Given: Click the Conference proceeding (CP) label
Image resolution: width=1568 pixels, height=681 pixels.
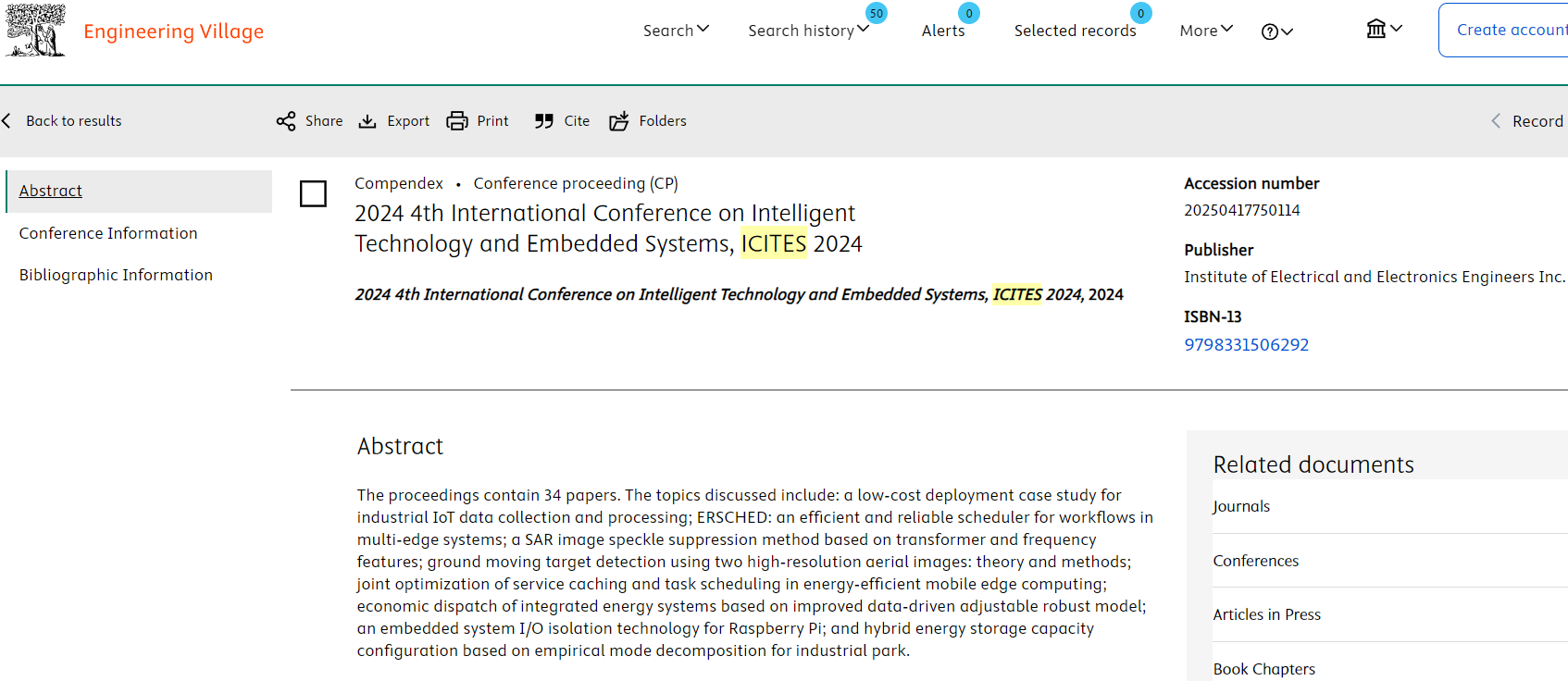Looking at the screenshot, I should (x=576, y=183).
